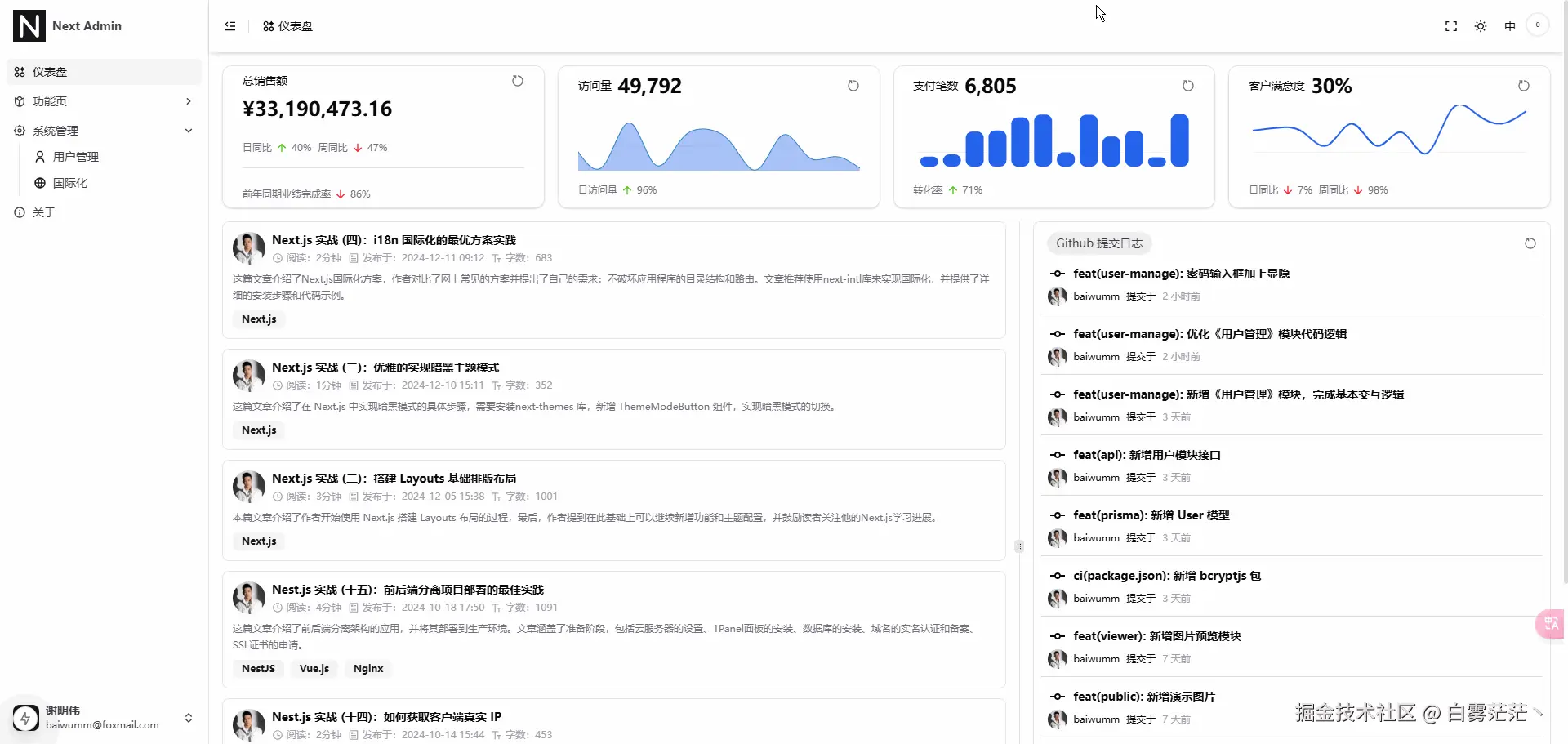Click the 客户满意度 line chart
The width and height of the screenshot is (1568, 744).
tap(1389, 128)
